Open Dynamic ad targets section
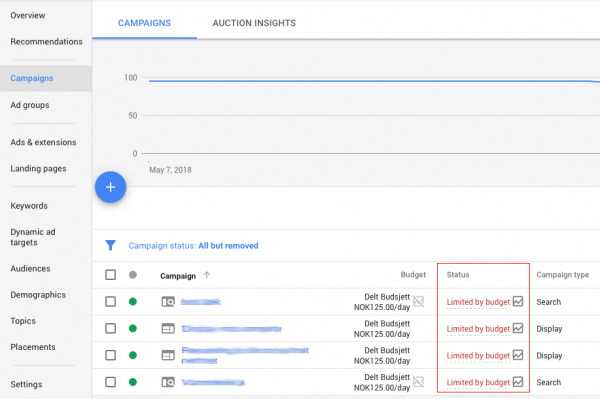600x399 pixels. (x=33, y=237)
